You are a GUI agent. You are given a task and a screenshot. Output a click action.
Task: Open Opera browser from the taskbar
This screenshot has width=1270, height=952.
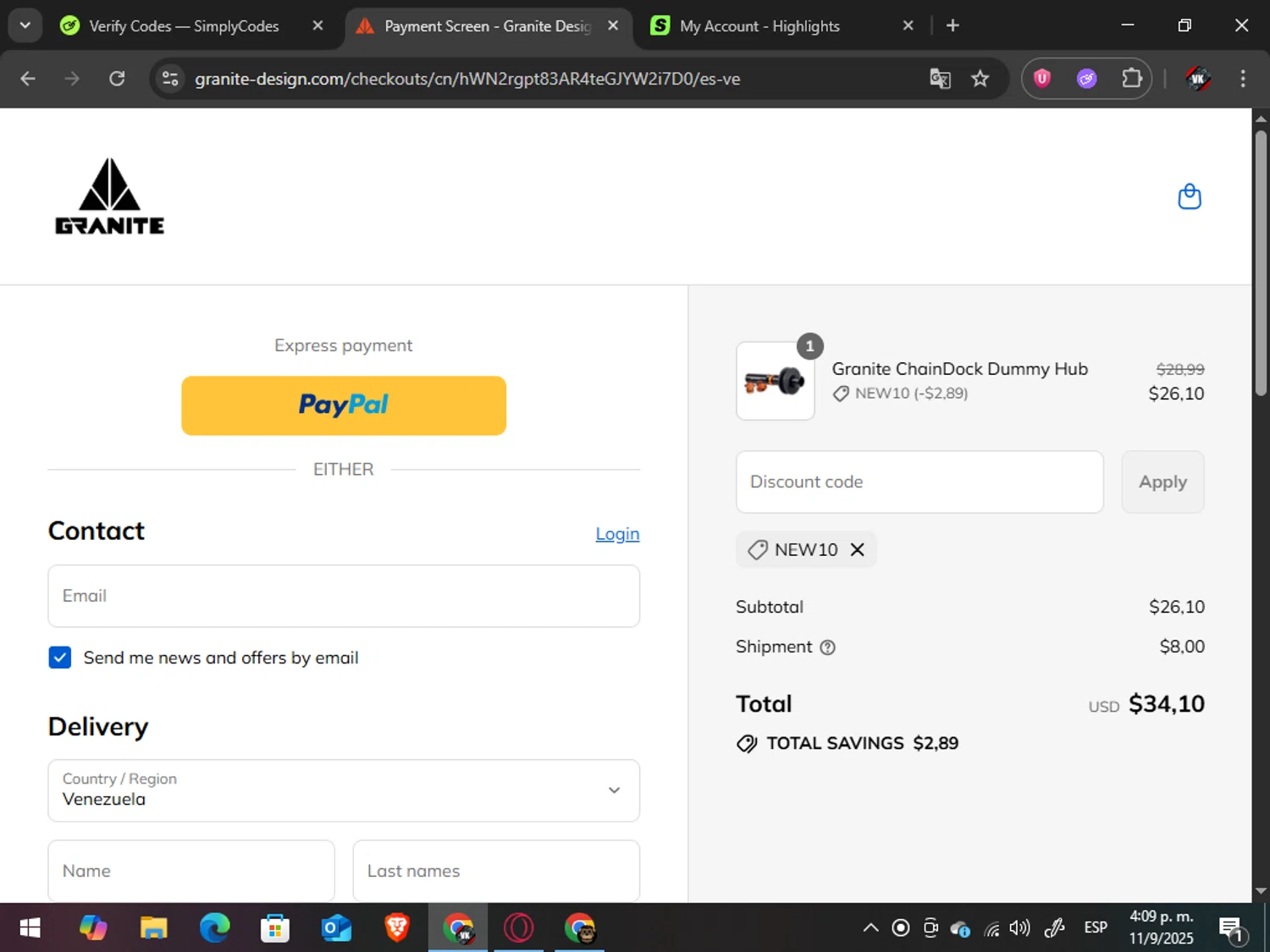pyautogui.click(x=518, y=928)
